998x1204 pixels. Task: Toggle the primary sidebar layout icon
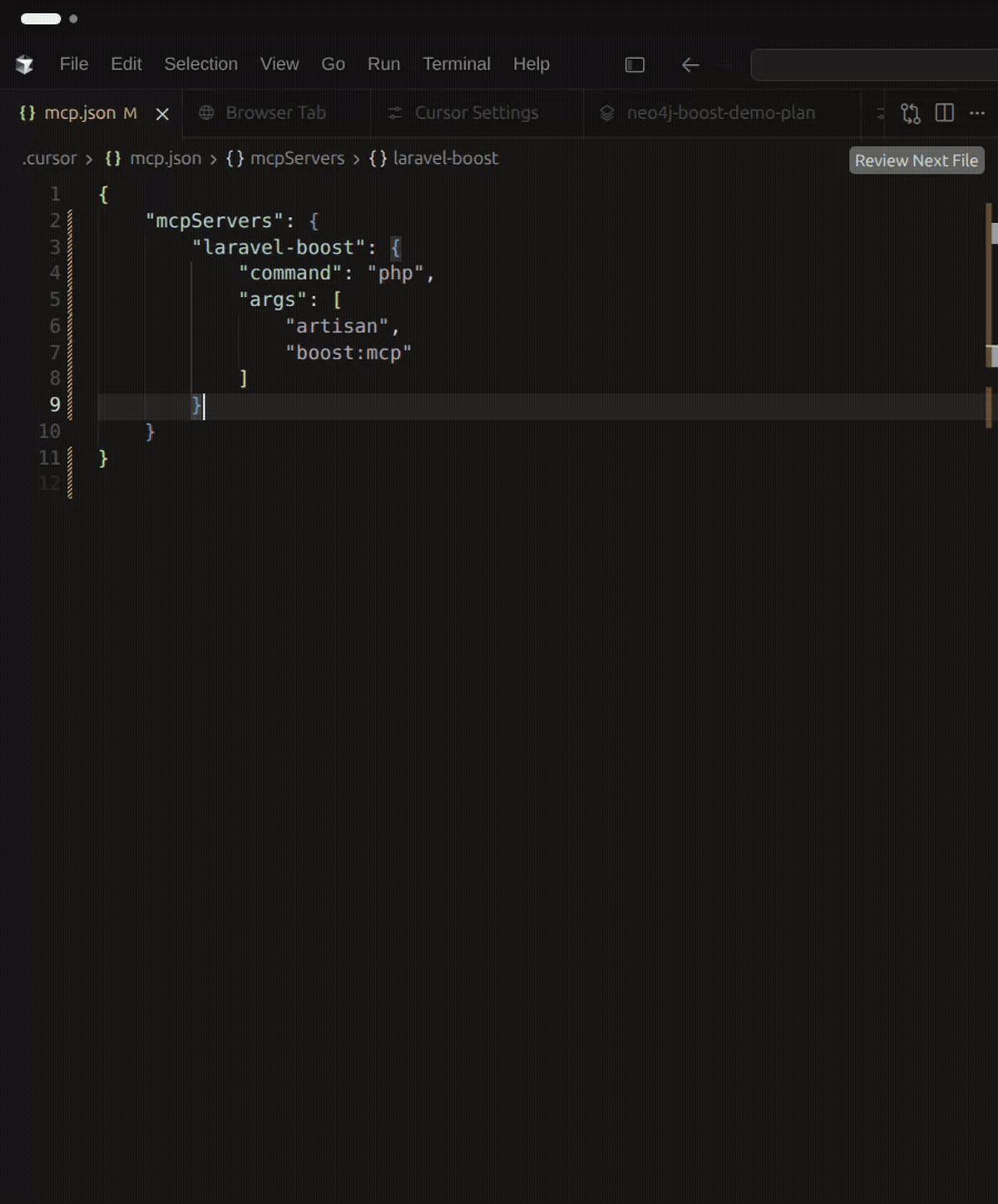pos(635,65)
